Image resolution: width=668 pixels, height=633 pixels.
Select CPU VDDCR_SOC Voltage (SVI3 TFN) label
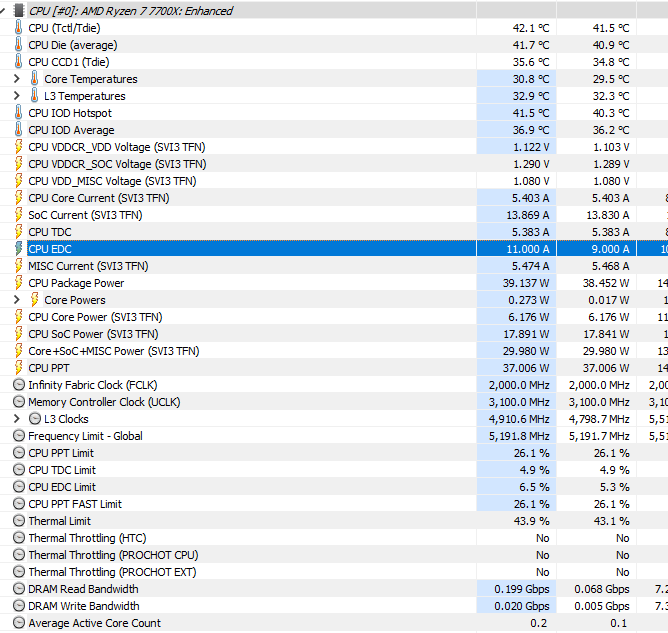click(117, 164)
